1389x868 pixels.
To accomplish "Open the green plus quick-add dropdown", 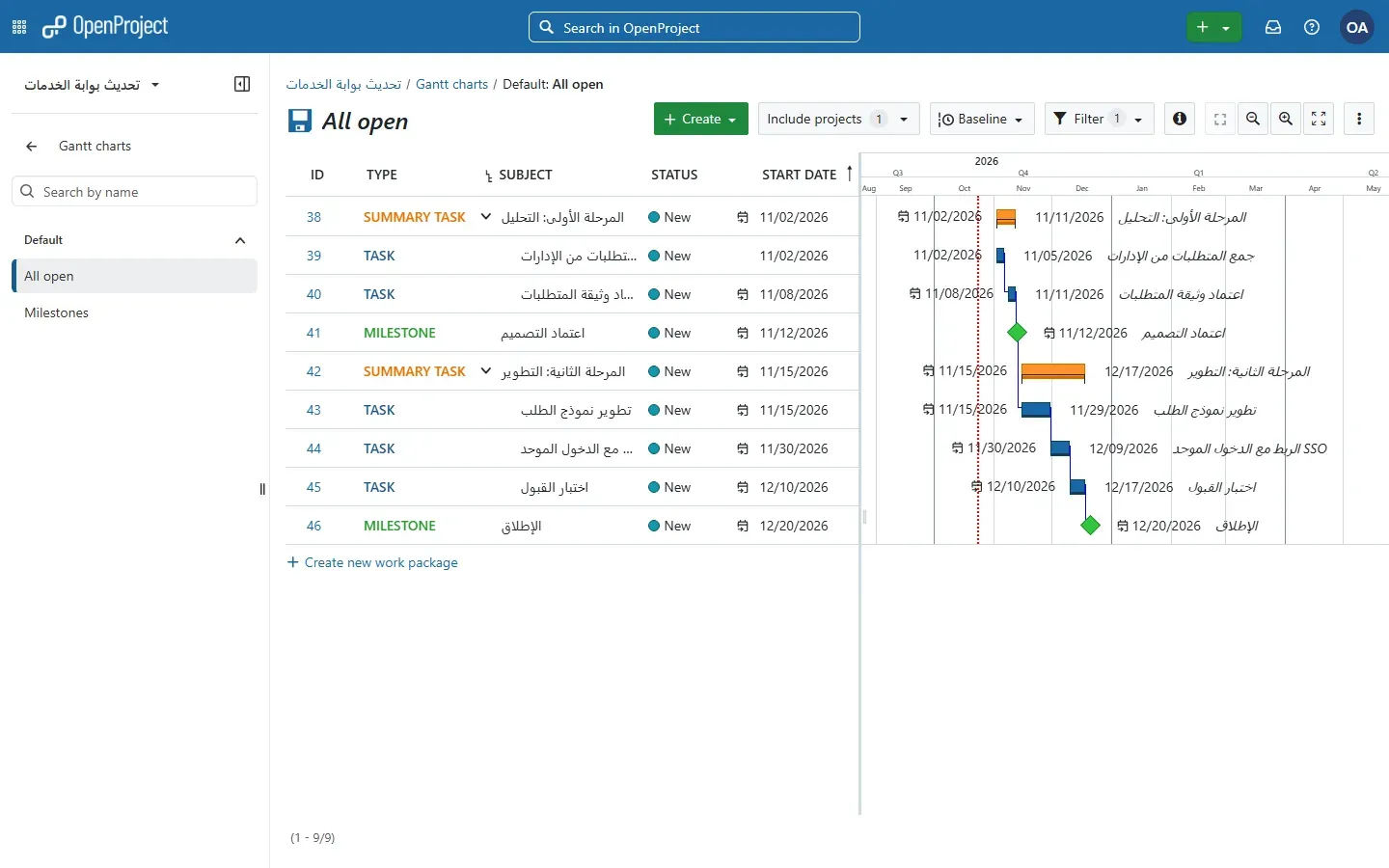I will pos(1213,28).
